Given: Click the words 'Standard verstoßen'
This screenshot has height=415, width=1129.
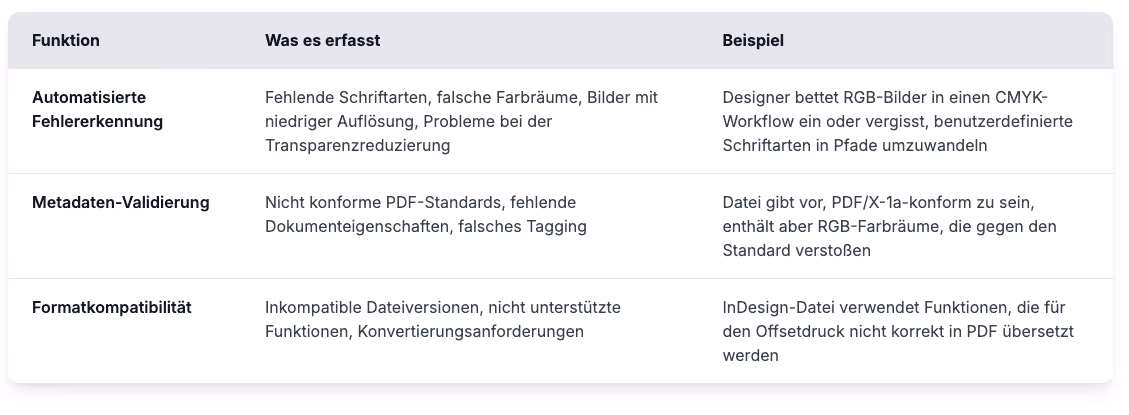Looking at the screenshot, I should click(796, 250).
